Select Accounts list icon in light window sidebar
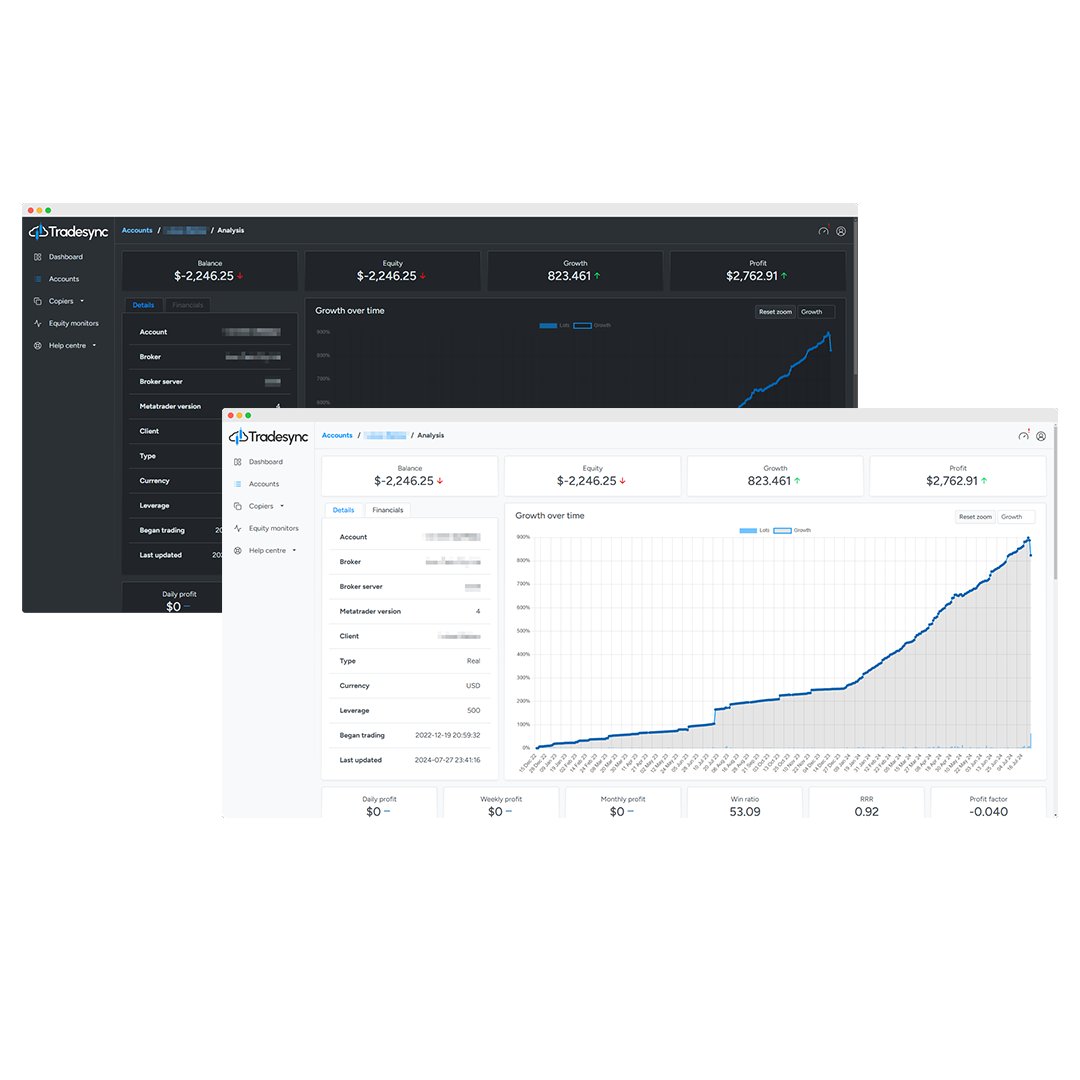 tap(238, 484)
